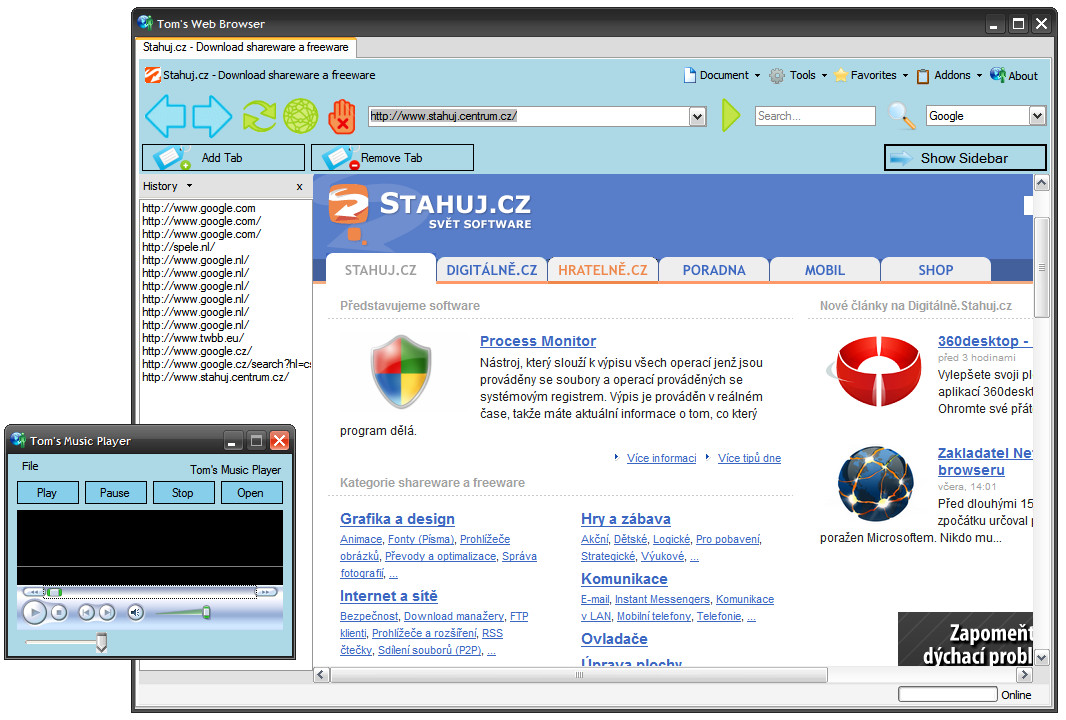Expand the Google search engine dropdown
The width and height of the screenshot is (1066, 720).
coord(1037,116)
